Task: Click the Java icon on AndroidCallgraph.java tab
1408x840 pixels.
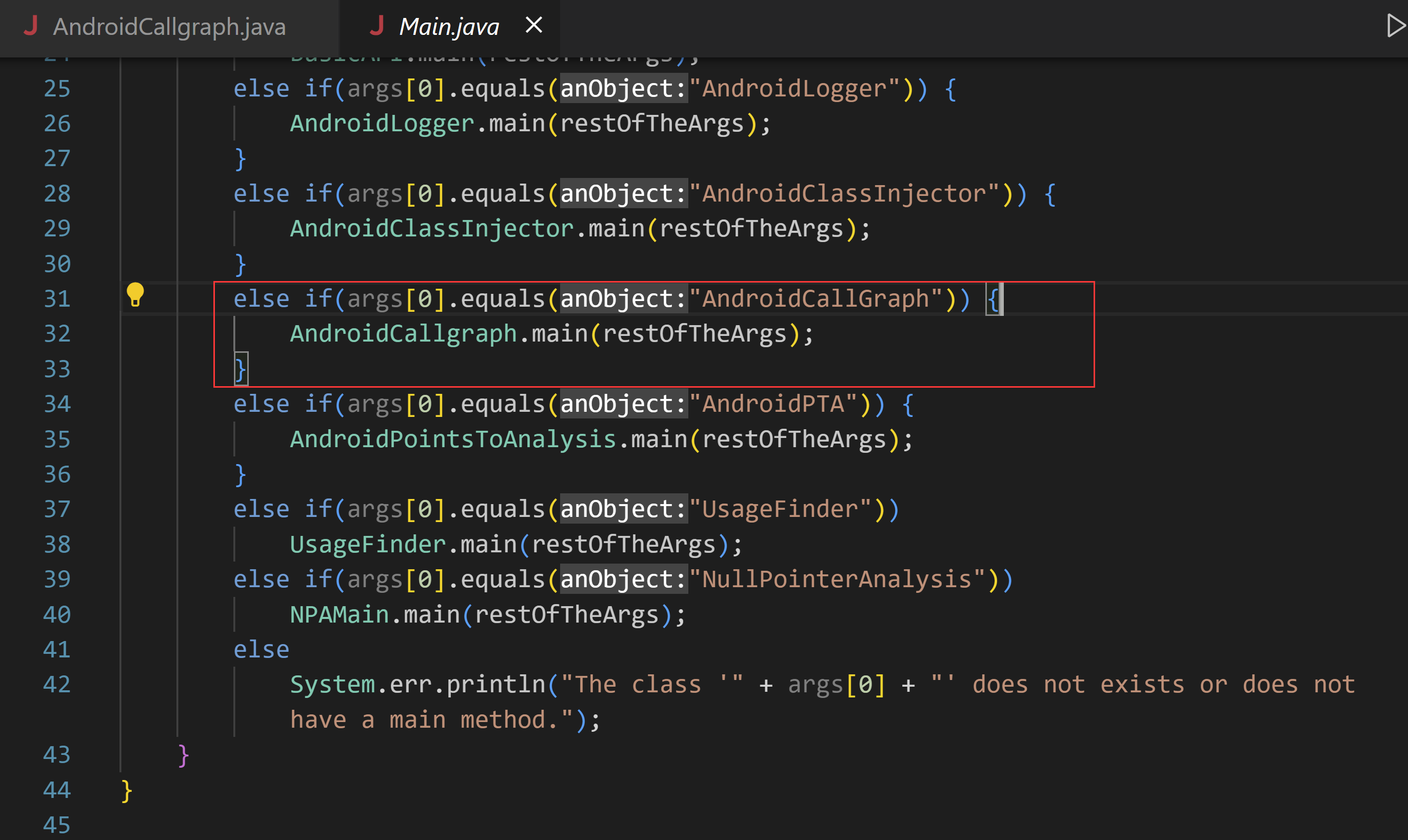Action: click(31, 26)
